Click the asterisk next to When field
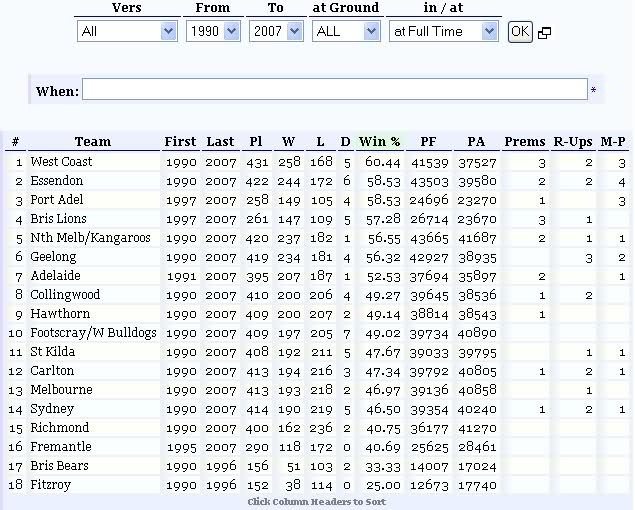 pyautogui.click(x=593, y=92)
